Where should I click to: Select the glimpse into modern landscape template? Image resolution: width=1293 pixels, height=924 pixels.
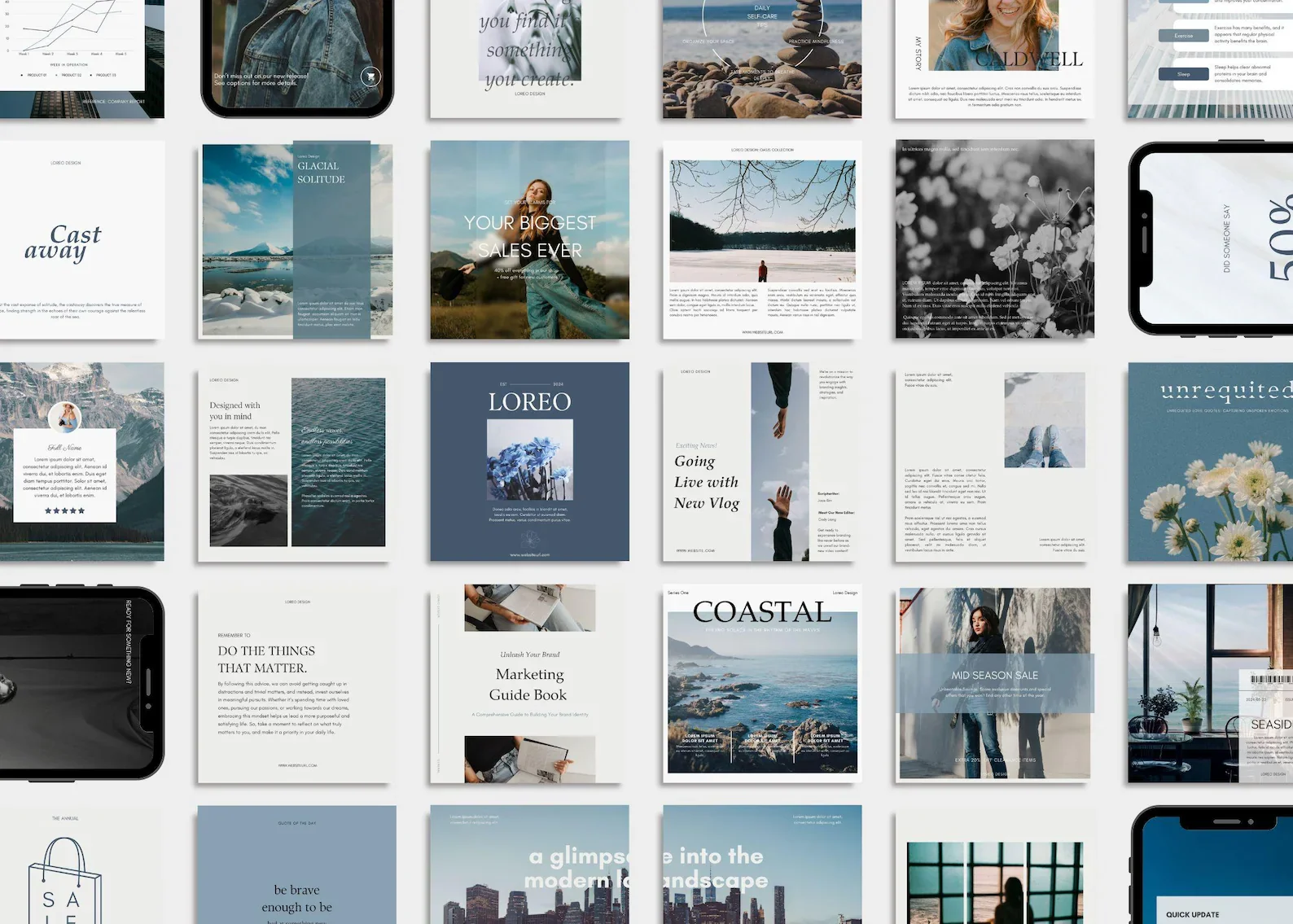point(646,865)
